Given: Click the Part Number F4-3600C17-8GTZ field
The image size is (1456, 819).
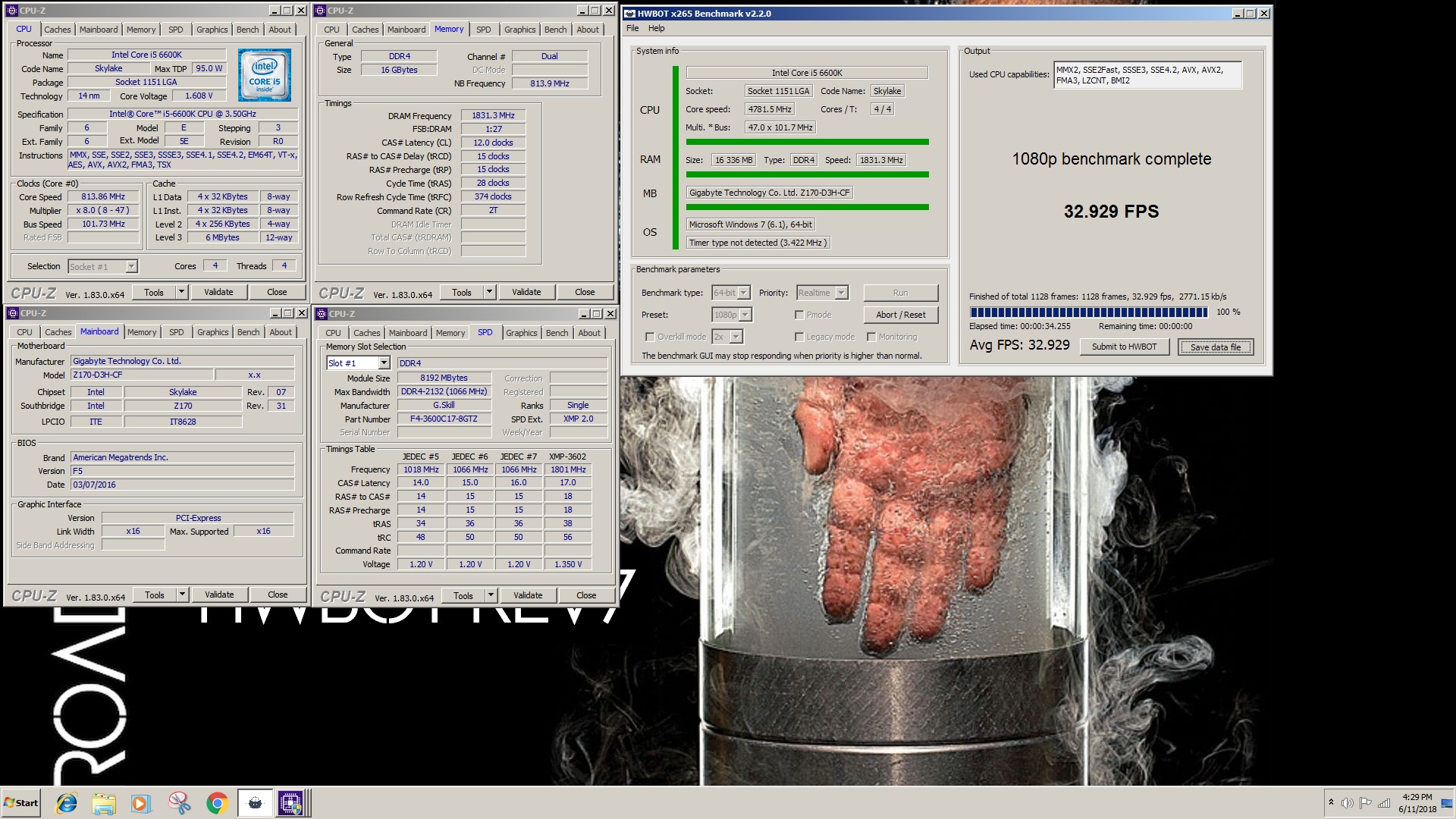Looking at the screenshot, I should coord(444,419).
